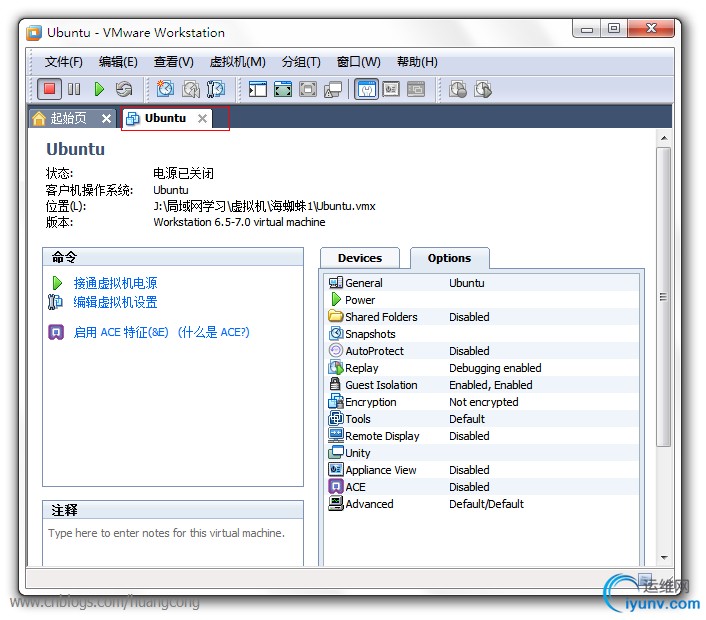Select the Replay option row
Image resolution: width=706 pixels, height=620 pixels.
481,368
